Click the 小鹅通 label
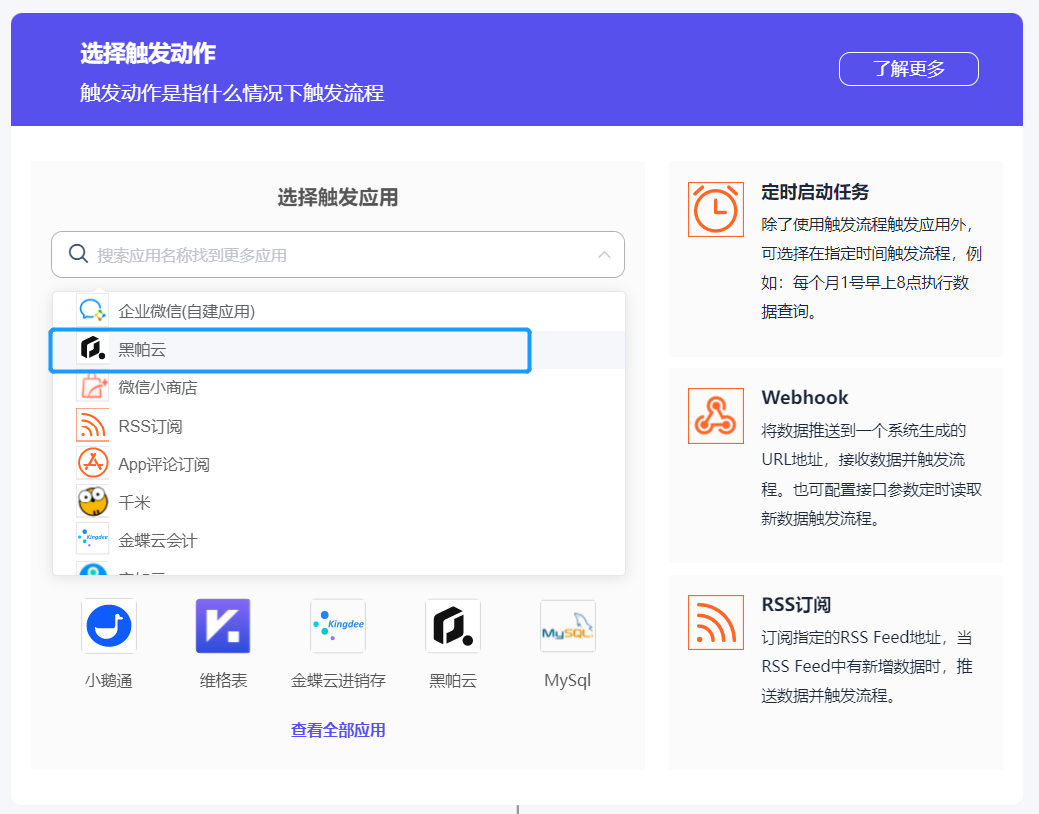This screenshot has width=1039, height=814. [109, 680]
